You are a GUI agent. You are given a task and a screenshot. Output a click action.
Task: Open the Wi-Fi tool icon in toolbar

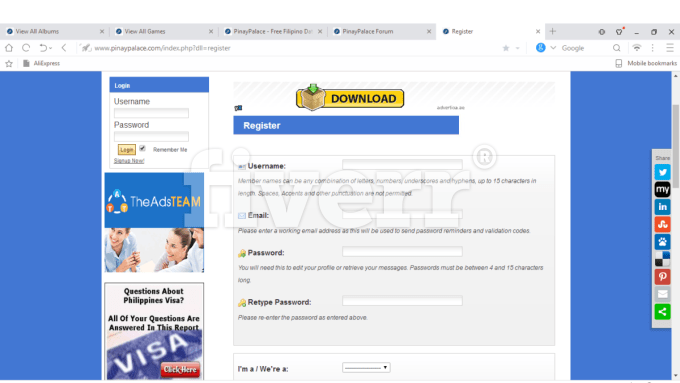(637, 48)
